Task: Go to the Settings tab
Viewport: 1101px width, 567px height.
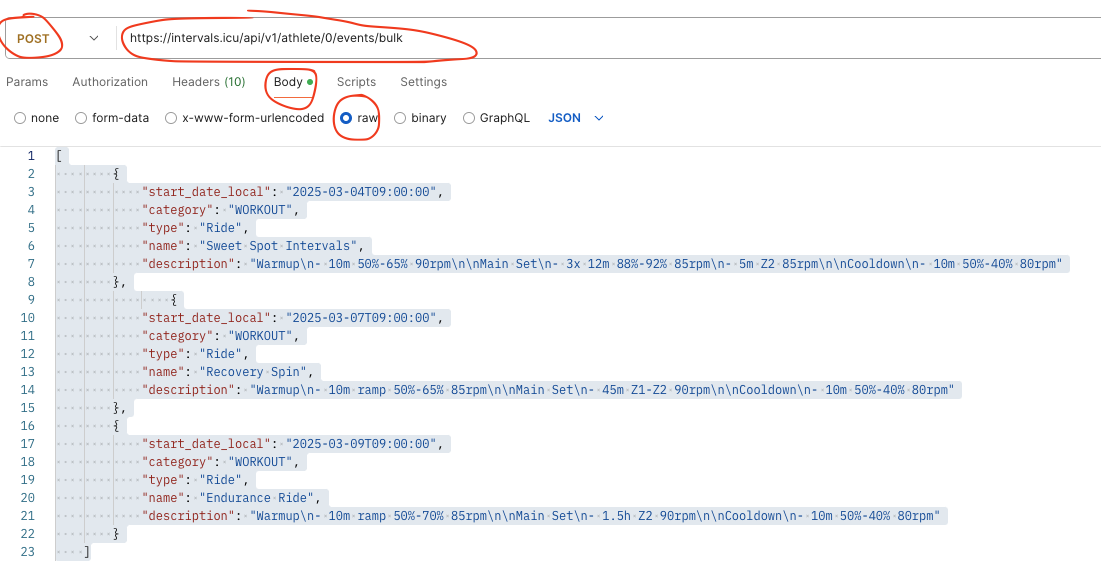Action: [423, 82]
